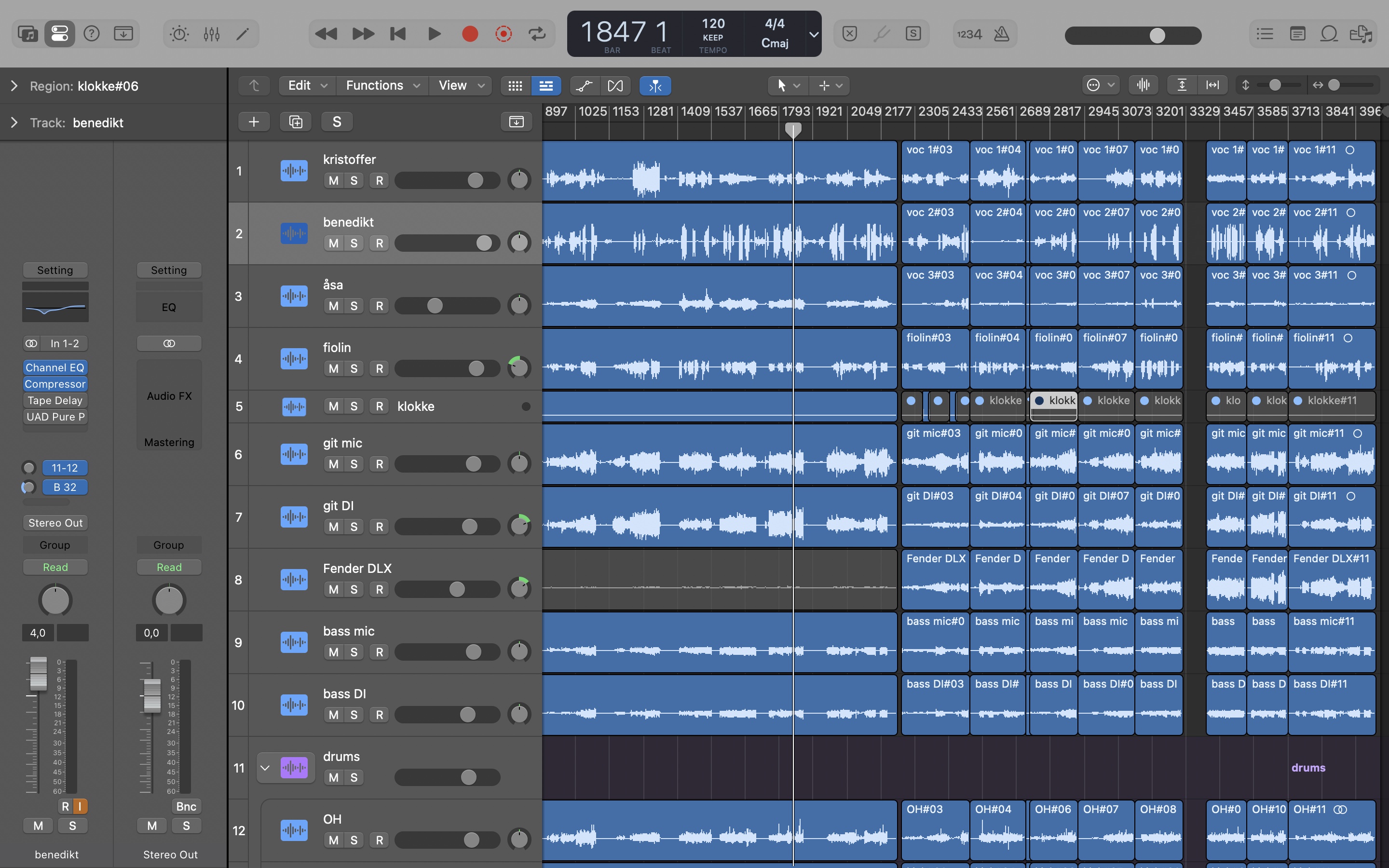Record-enable the git mic track
Viewport: 1389px width, 868px height.
tap(380, 464)
